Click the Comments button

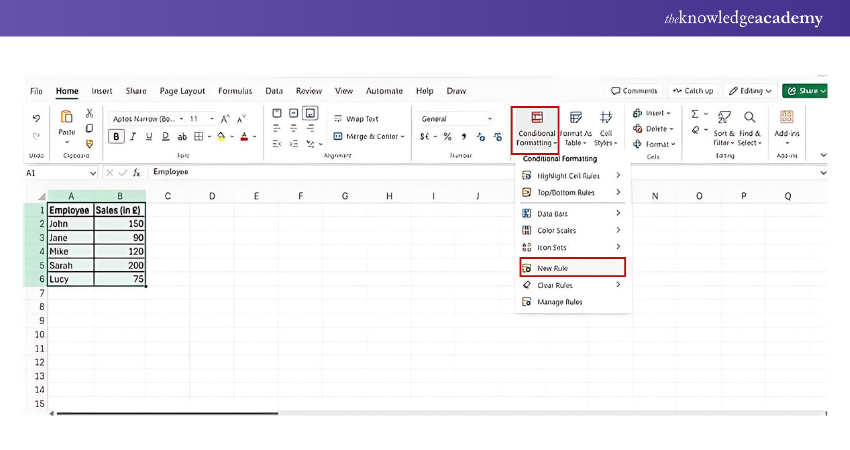click(634, 90)
